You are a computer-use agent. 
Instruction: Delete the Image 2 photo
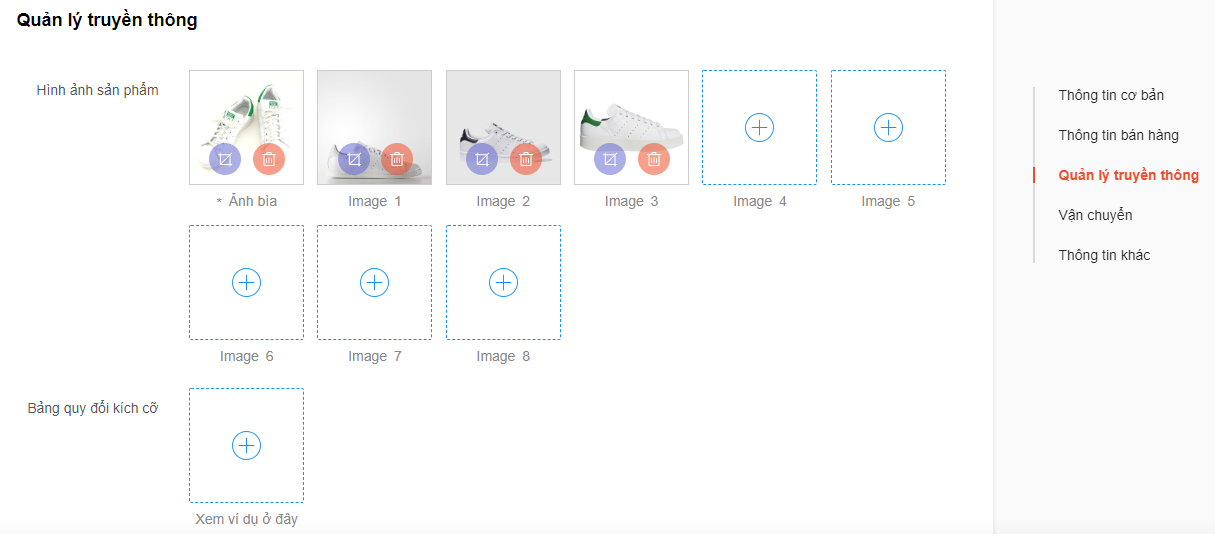(526, 159)
